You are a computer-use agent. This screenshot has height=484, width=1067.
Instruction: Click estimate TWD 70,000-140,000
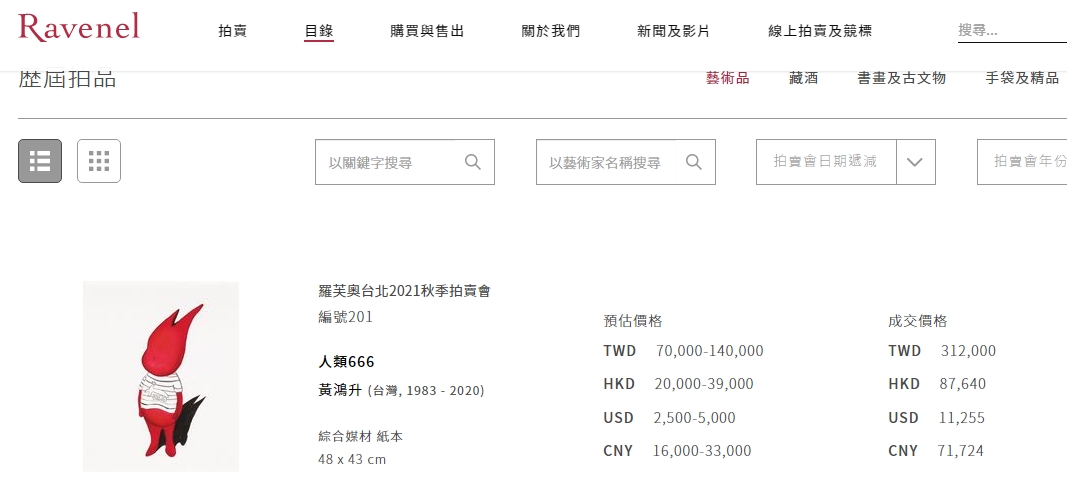point(683,351)
